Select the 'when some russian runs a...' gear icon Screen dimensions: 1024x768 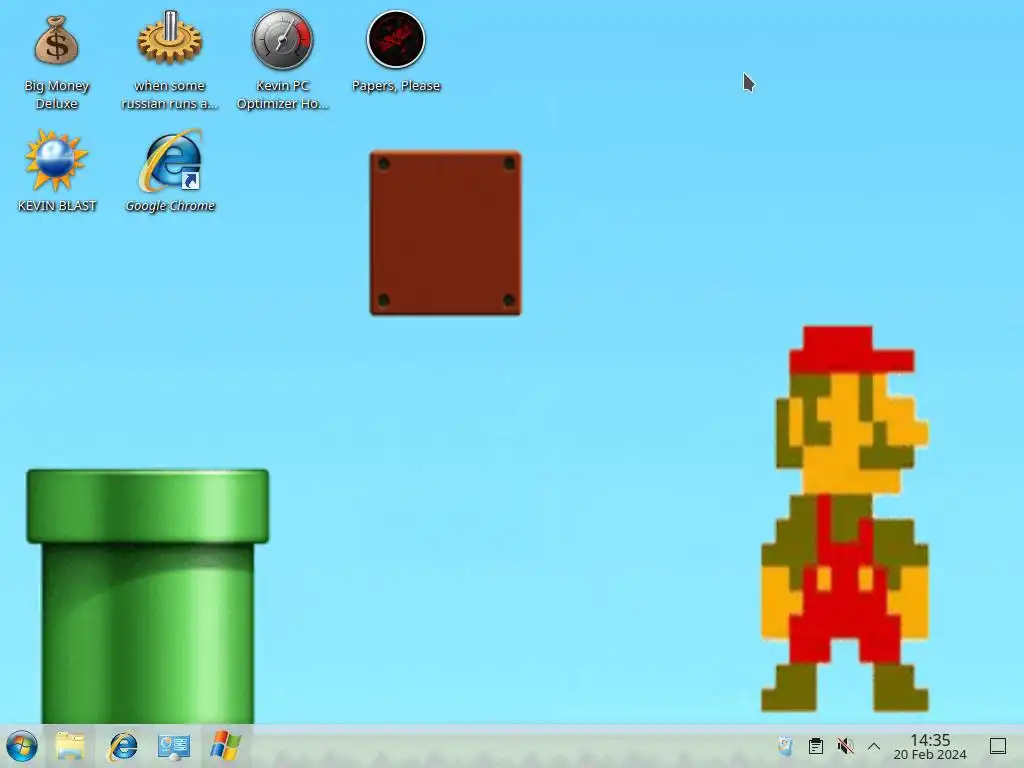tap(170, 38)
